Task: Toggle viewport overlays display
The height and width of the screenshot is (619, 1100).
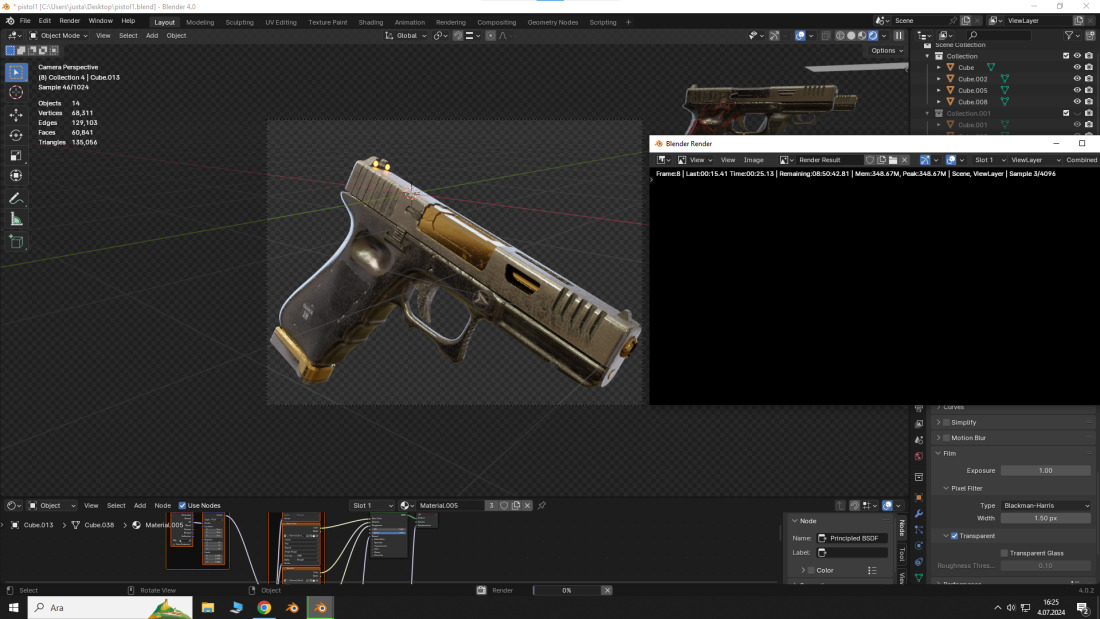Action: tap(800, 36)
